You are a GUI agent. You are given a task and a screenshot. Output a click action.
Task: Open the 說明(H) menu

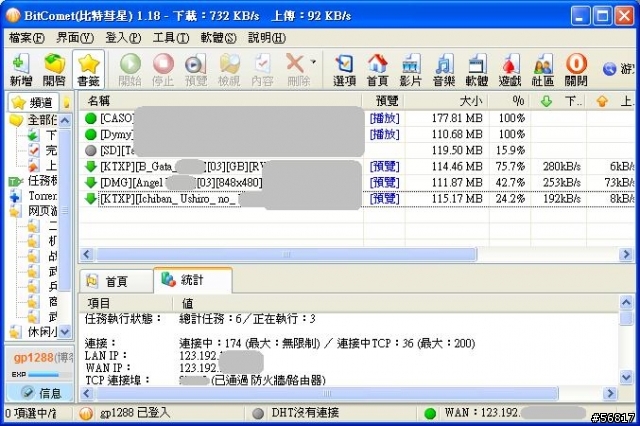[267, 38]
